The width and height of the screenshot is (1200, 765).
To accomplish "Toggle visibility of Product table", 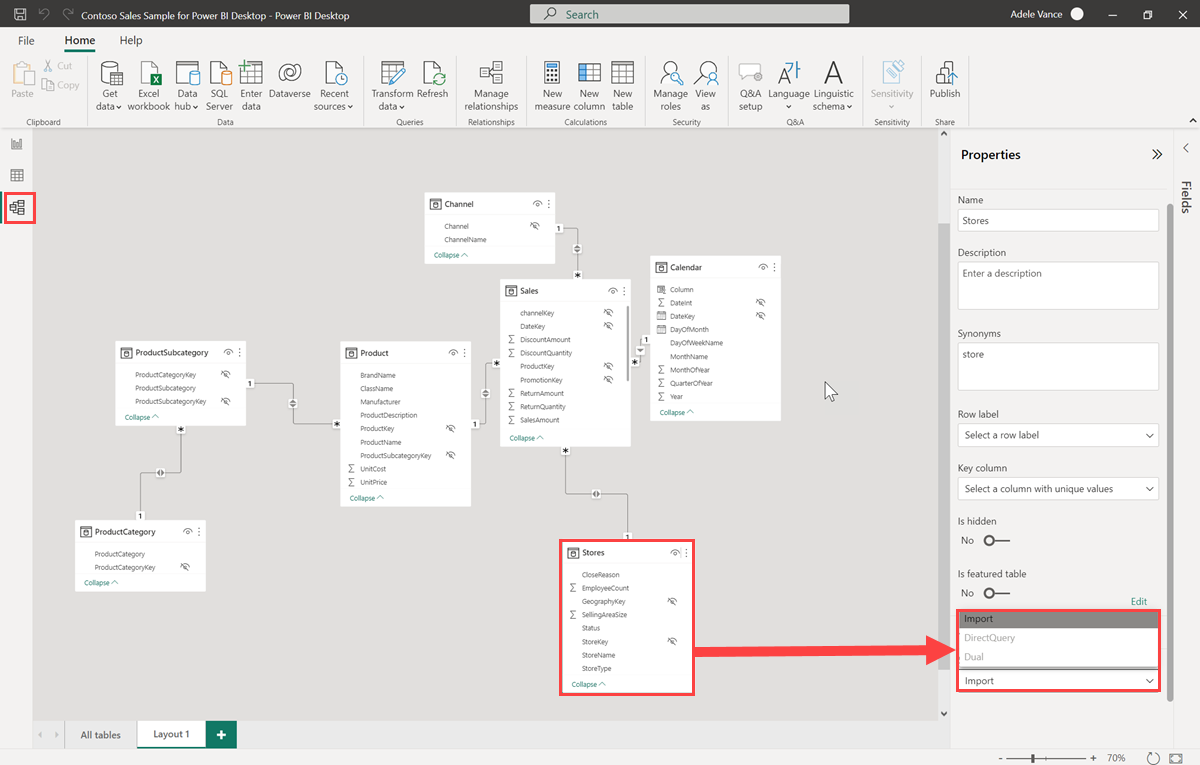I will pos(453,353).
